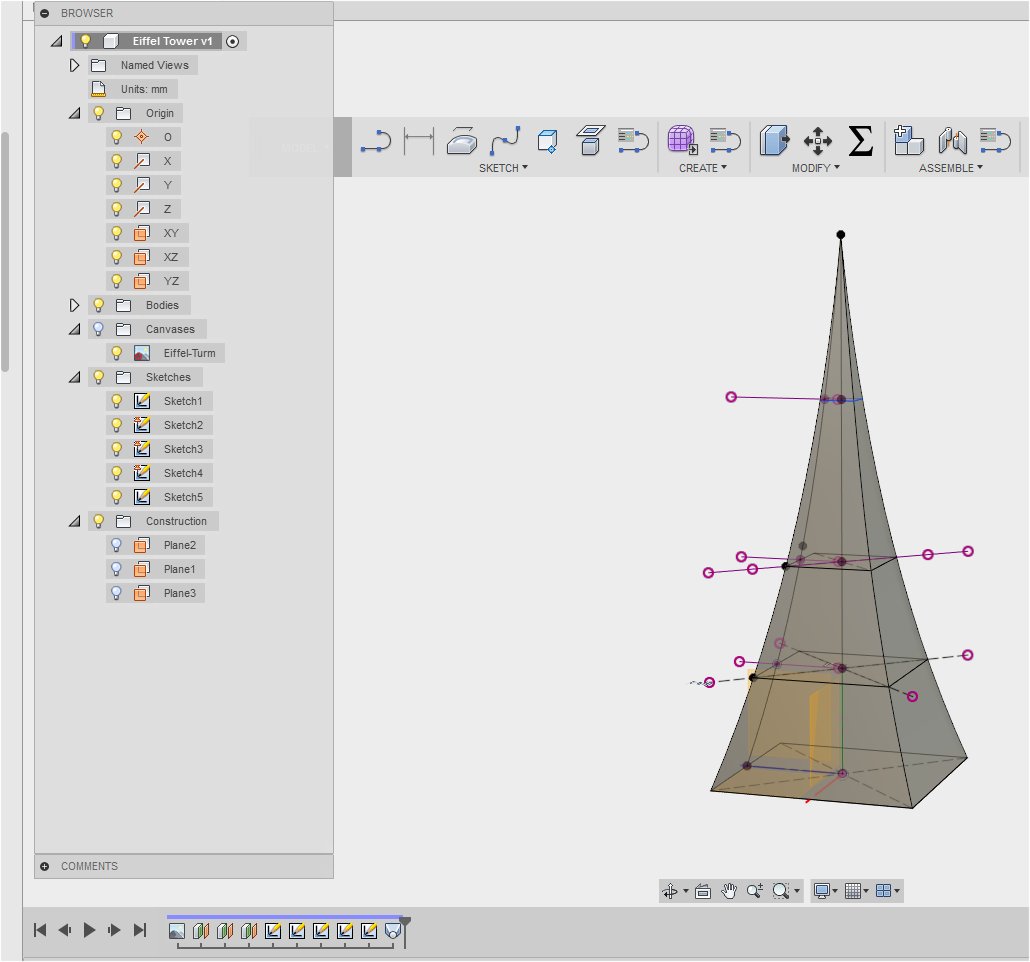The image size is (1030, 962).
Task: Click the Units: mm entry
Action: pos(144,89)
